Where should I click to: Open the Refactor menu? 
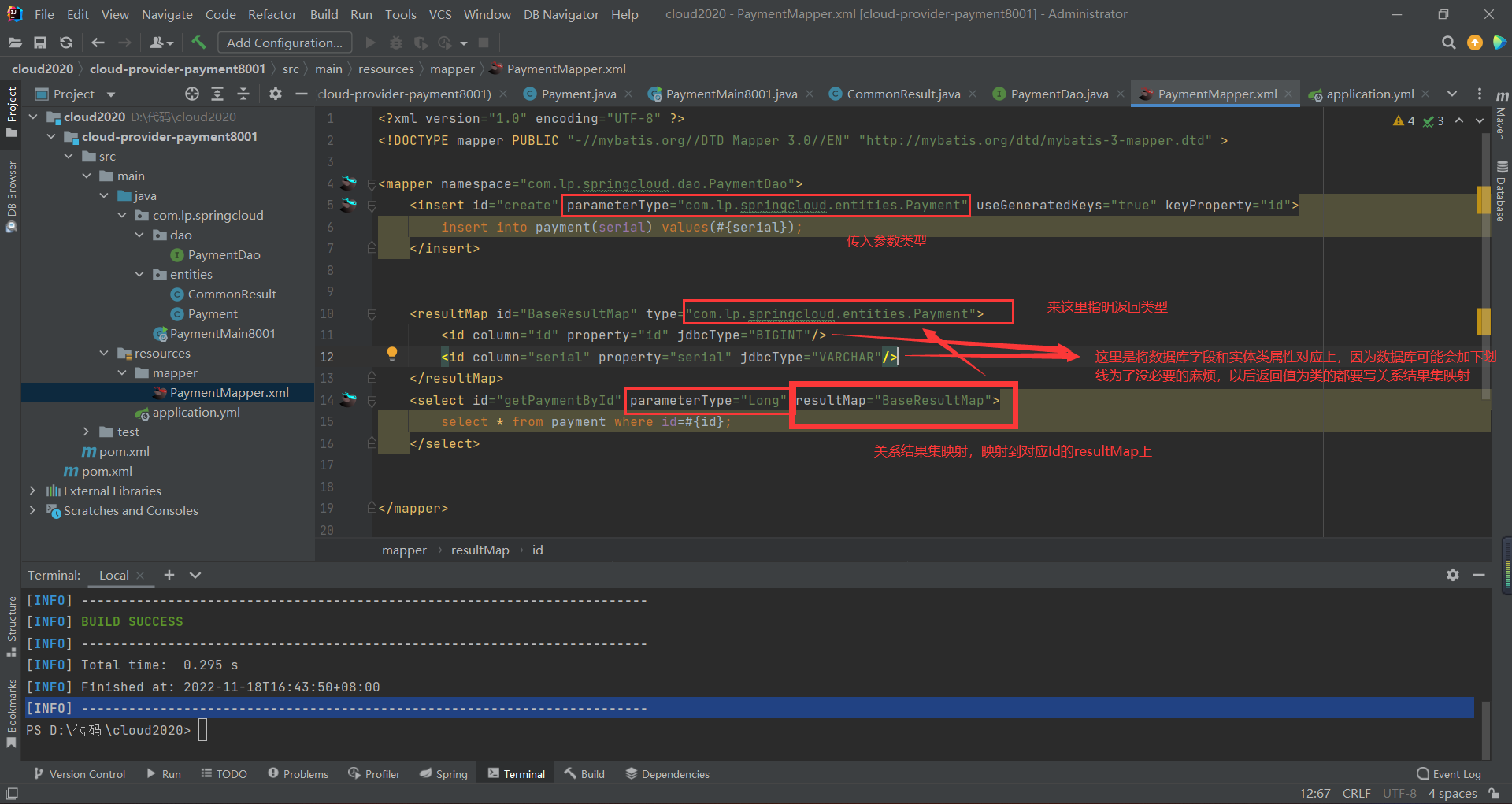click(272, 14)
